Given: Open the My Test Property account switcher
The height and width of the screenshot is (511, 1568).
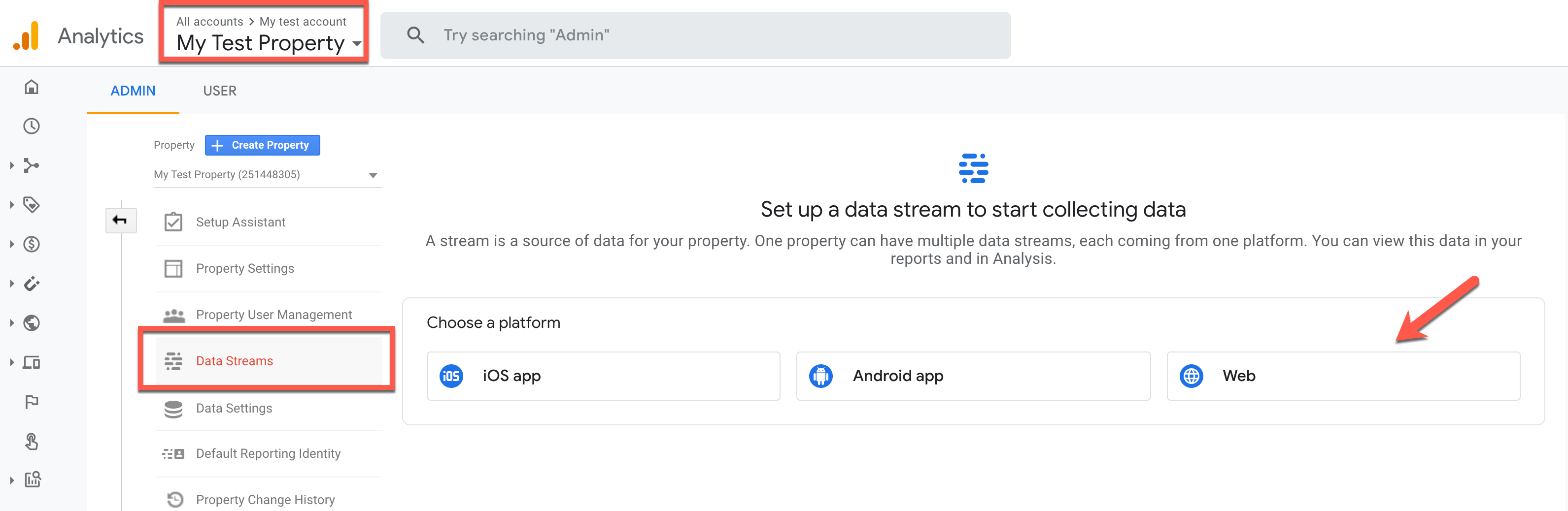Looking at the screenshot, I should pyautogui.click(x=269, y=43).
